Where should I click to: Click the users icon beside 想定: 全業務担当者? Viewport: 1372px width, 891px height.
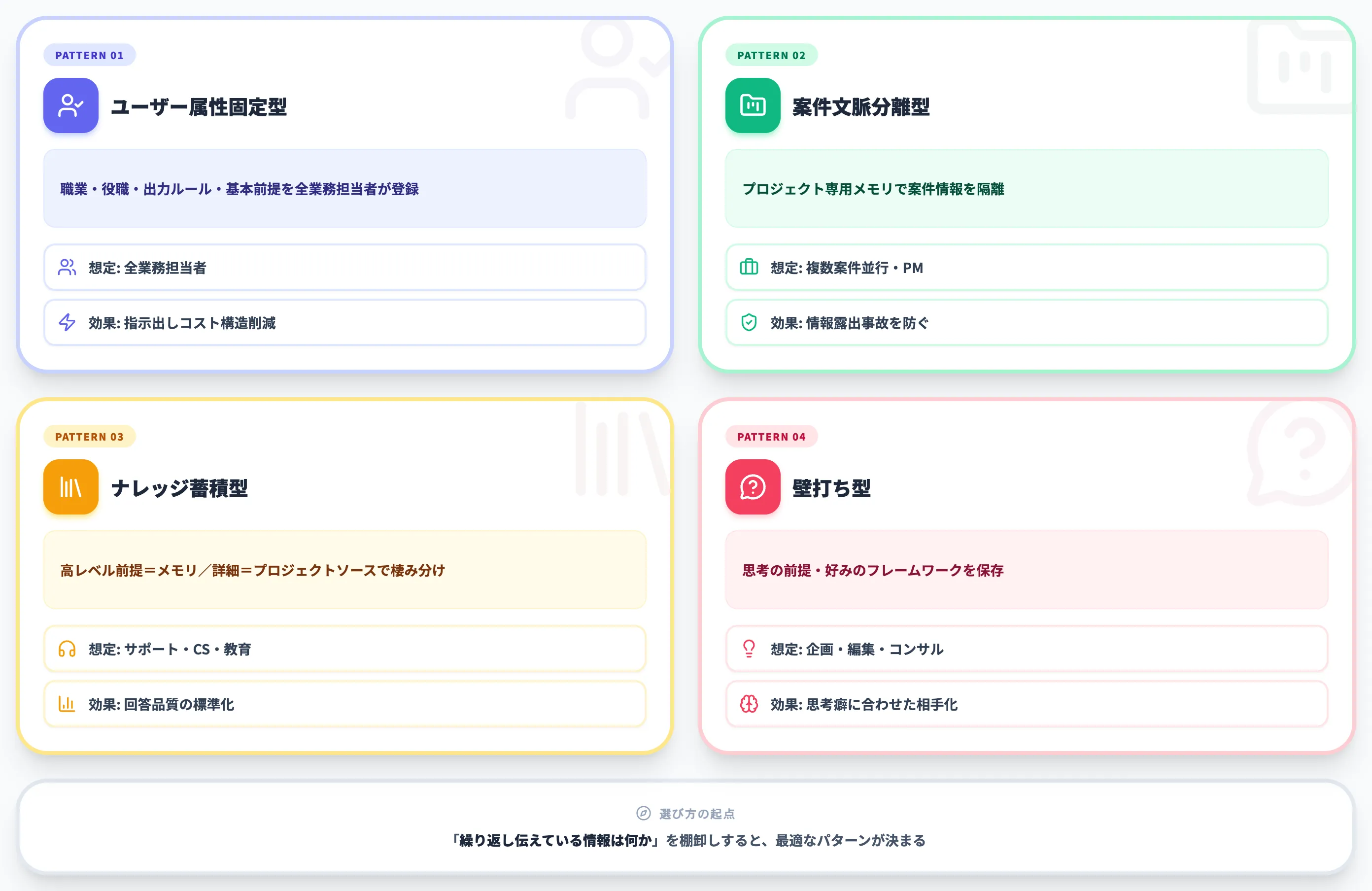67,268
